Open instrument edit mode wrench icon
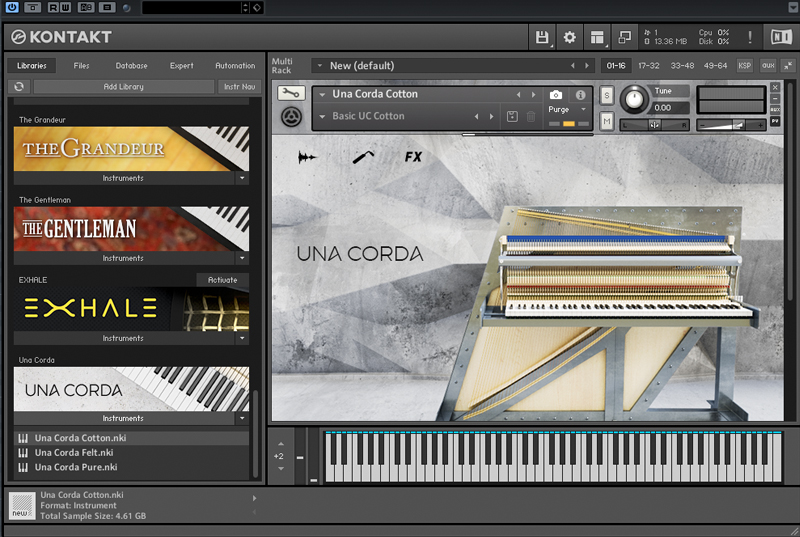The image size is (800, 537). (291, 93)
